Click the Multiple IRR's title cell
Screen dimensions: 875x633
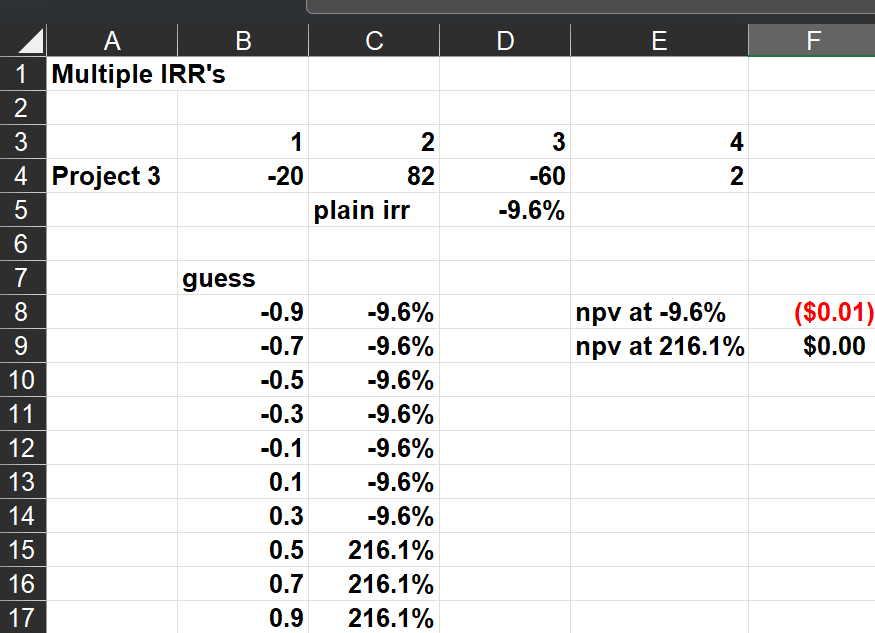138,74
